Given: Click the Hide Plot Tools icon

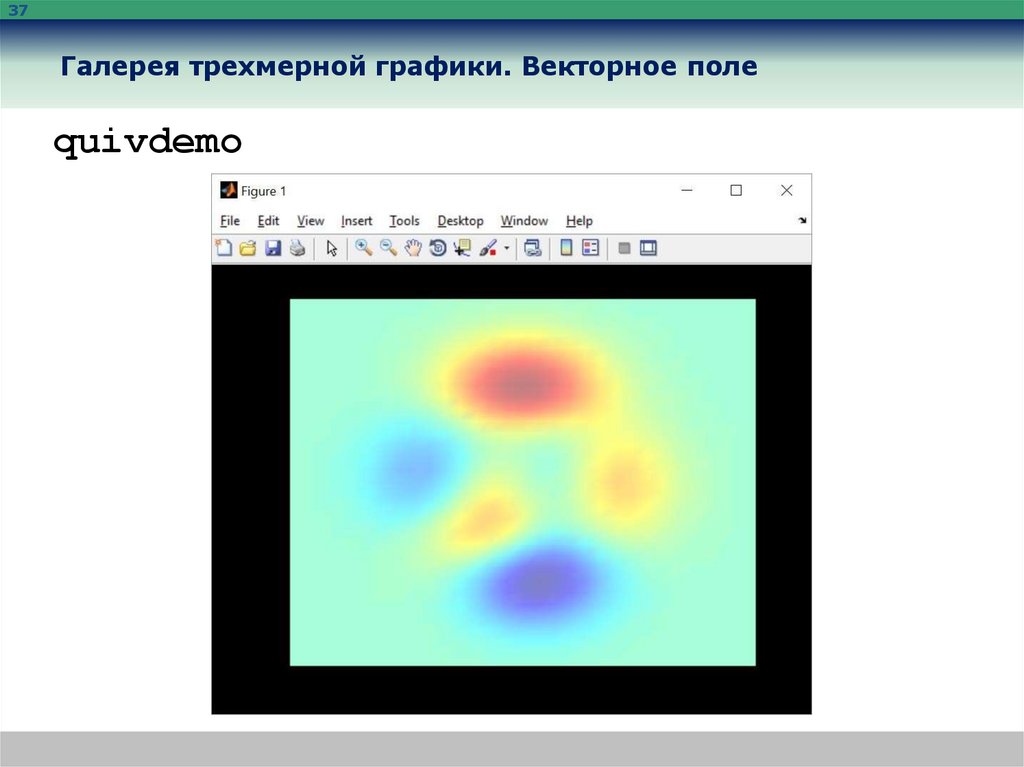Looking at the screenshot, I should [624, 248].
